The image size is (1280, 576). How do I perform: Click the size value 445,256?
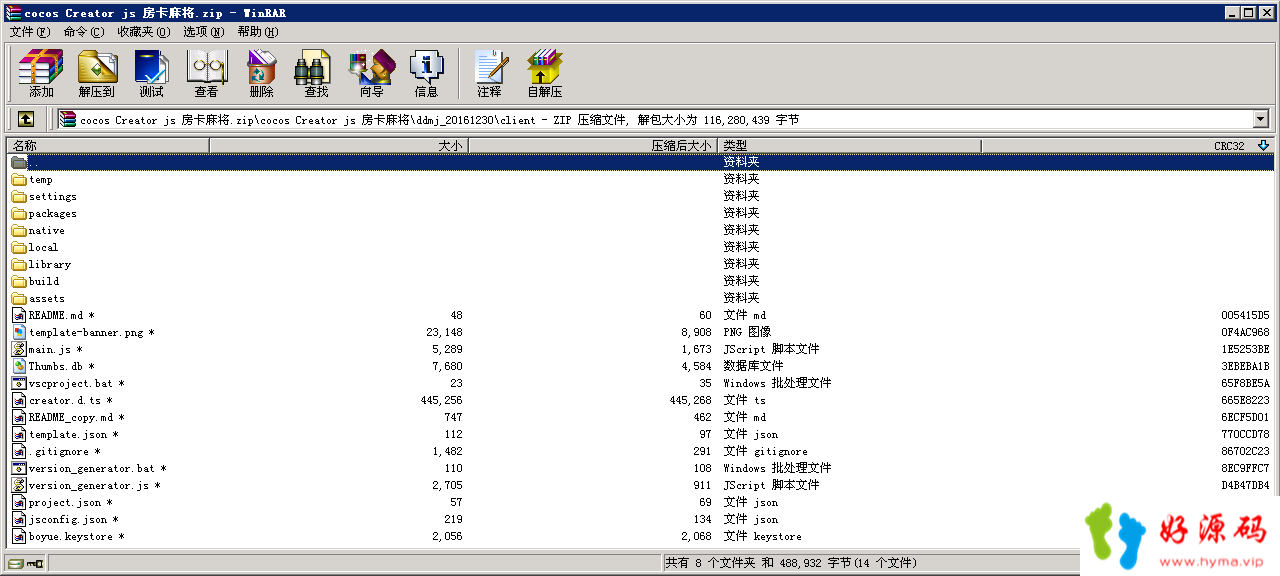[441, 400]
